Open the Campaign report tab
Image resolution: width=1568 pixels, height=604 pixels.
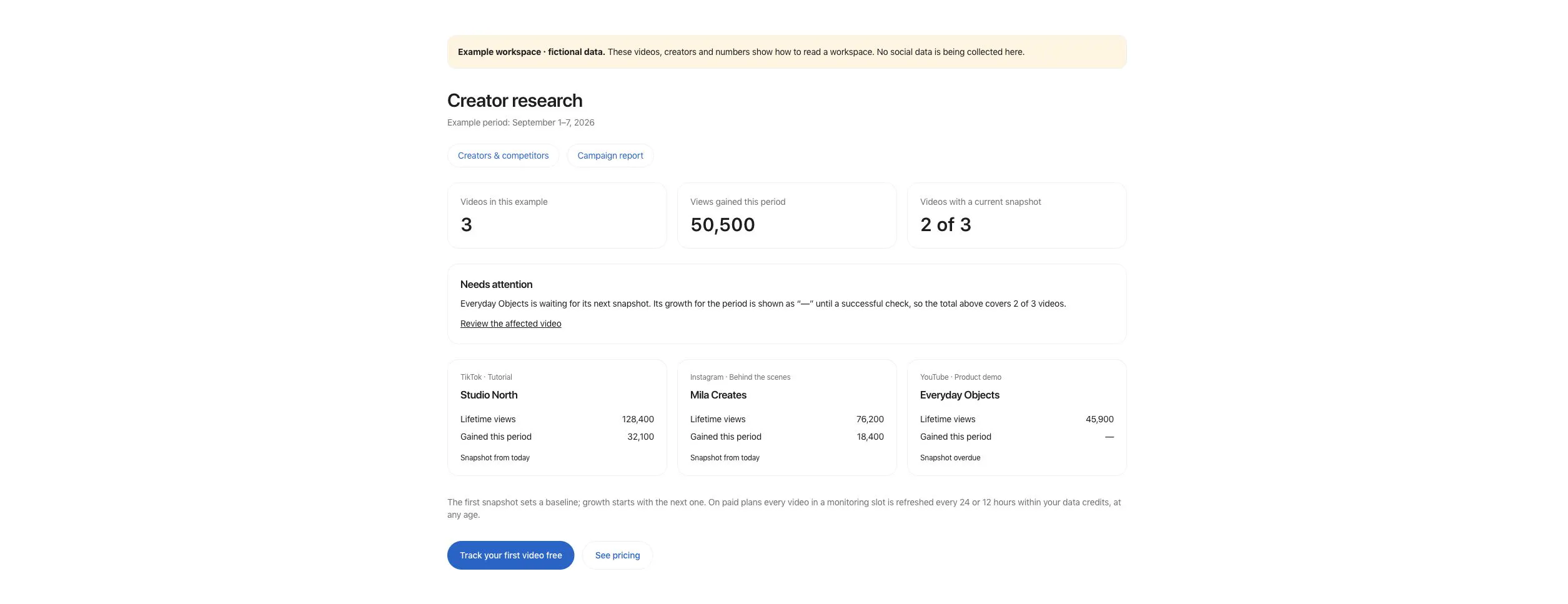[610, 156]
